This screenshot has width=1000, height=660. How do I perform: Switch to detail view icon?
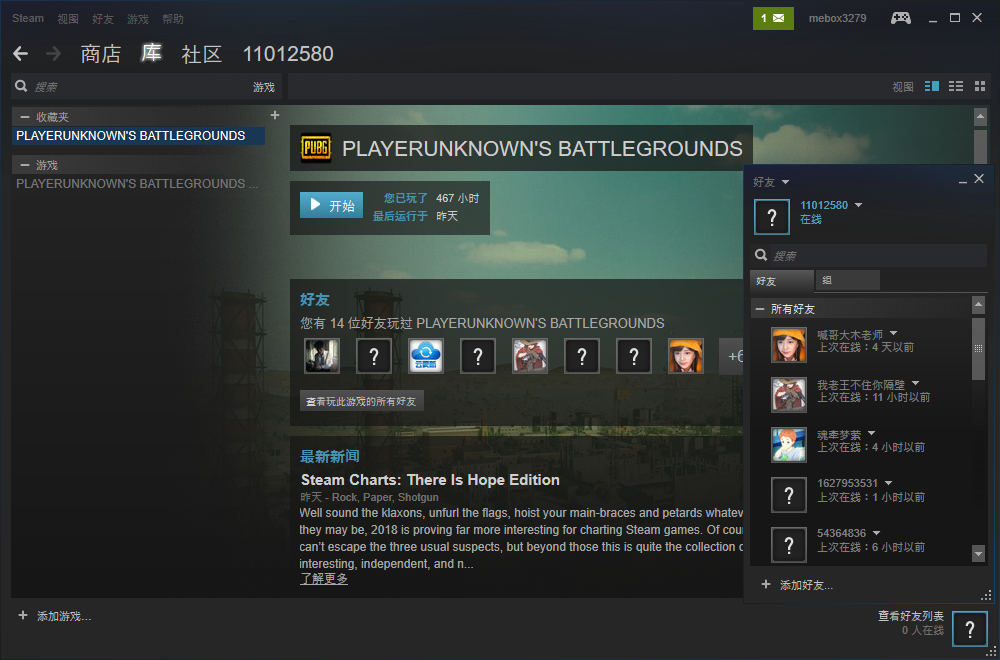[932, 86]
